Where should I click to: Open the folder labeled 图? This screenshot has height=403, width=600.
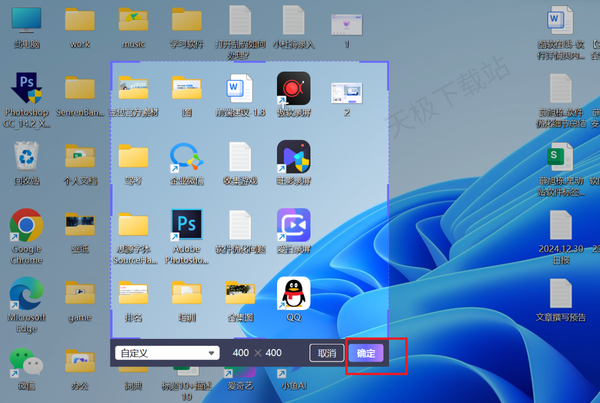pos(187,88)
